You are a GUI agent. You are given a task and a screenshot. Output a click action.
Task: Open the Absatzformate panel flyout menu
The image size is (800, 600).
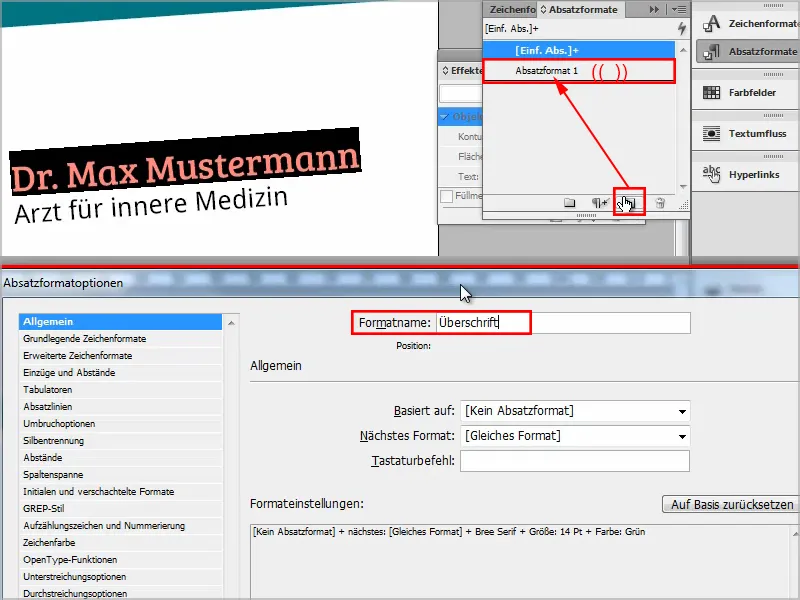click(679, 9)
